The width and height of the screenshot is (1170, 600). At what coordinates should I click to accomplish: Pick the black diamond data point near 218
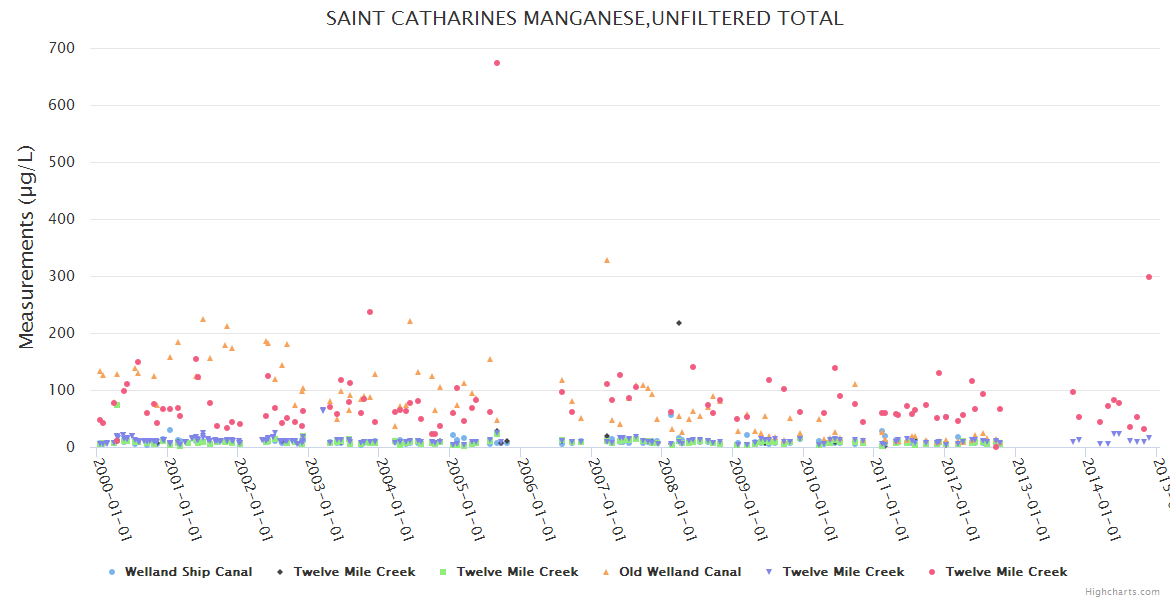click(x=679, y=323)
